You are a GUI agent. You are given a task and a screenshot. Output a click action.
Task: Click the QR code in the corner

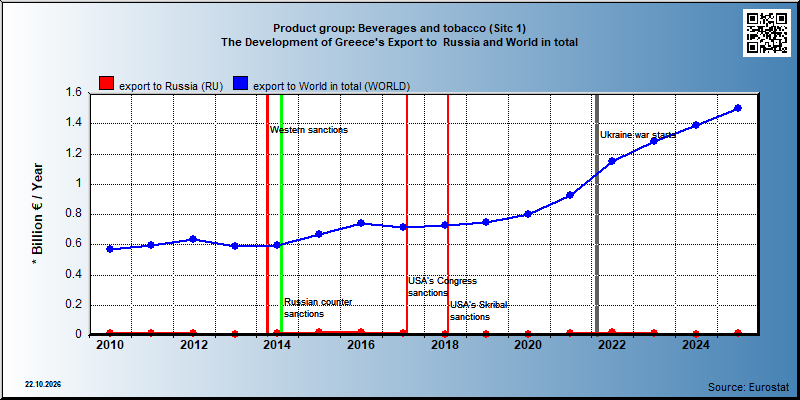766,33
